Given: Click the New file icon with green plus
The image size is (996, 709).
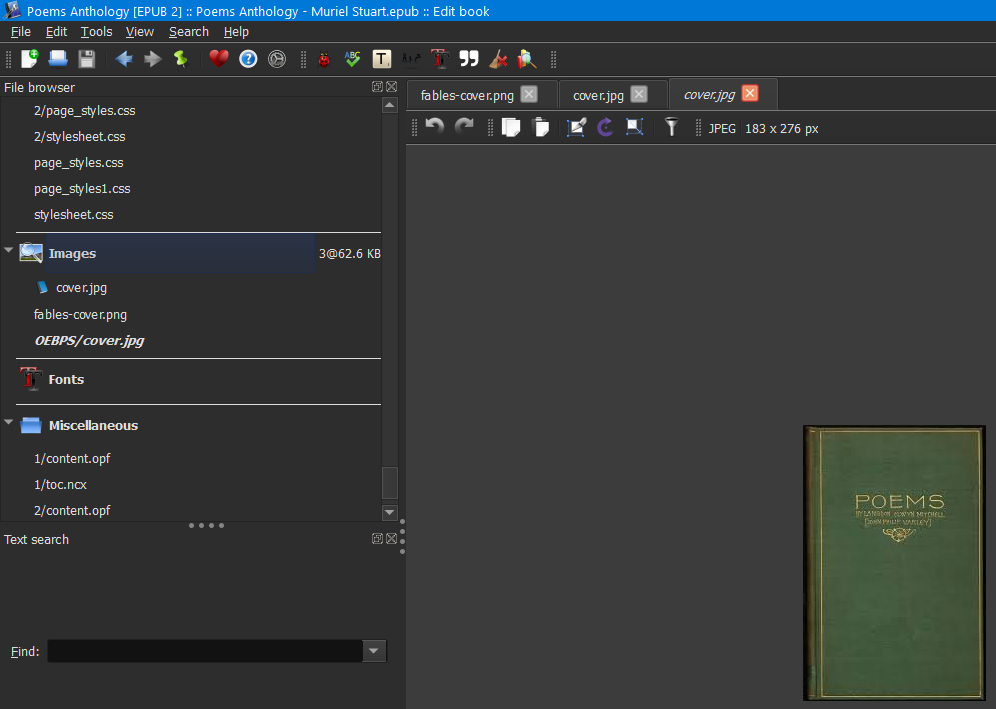Looking at the screenshot, I should [x=29, y=59].
